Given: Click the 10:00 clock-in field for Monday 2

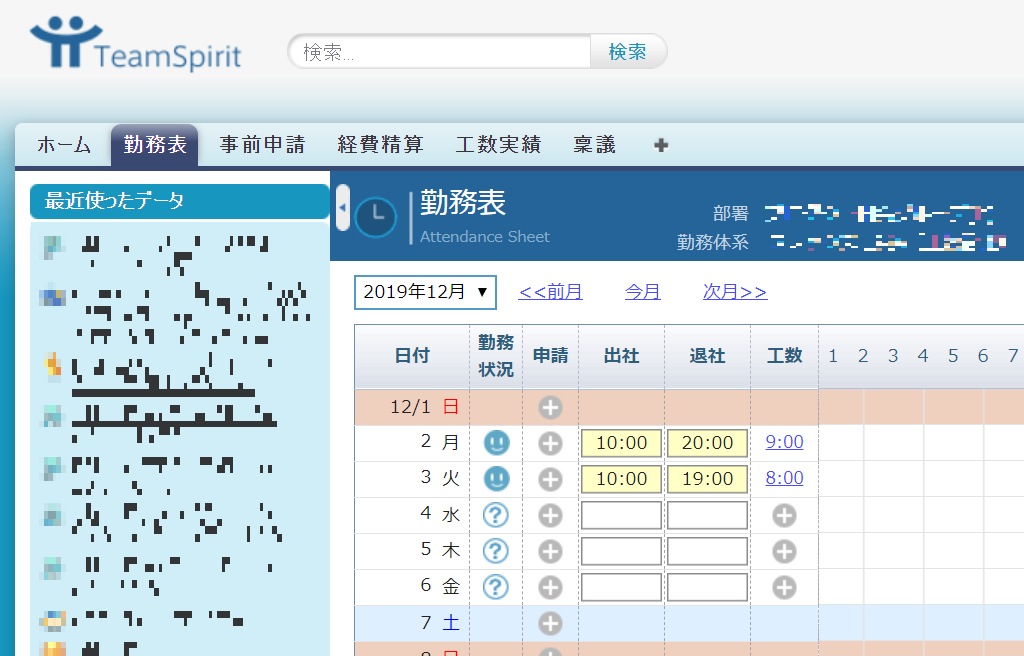Looking at the screenshot, I should pyautogui.click(x=621, y=443).
